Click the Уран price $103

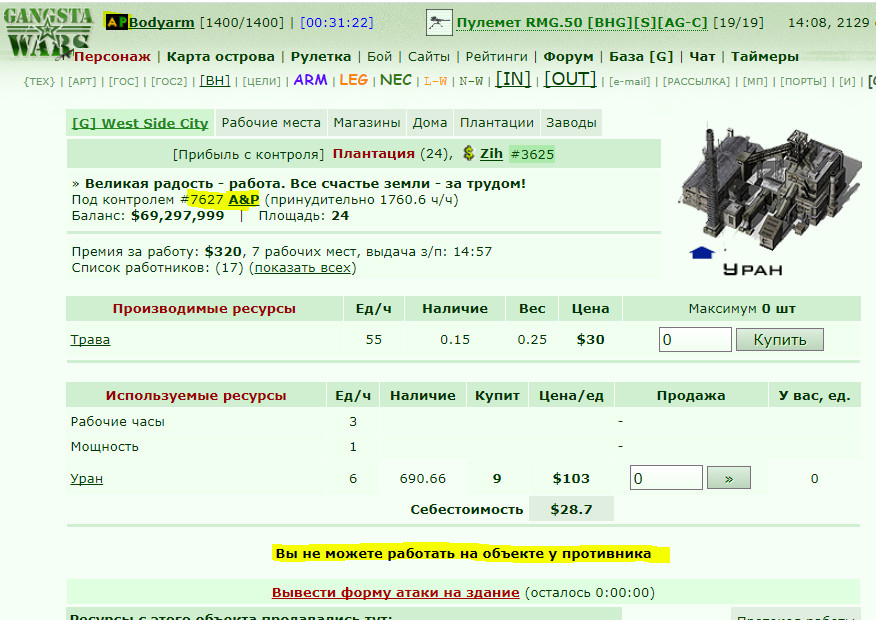click(571, 479)
